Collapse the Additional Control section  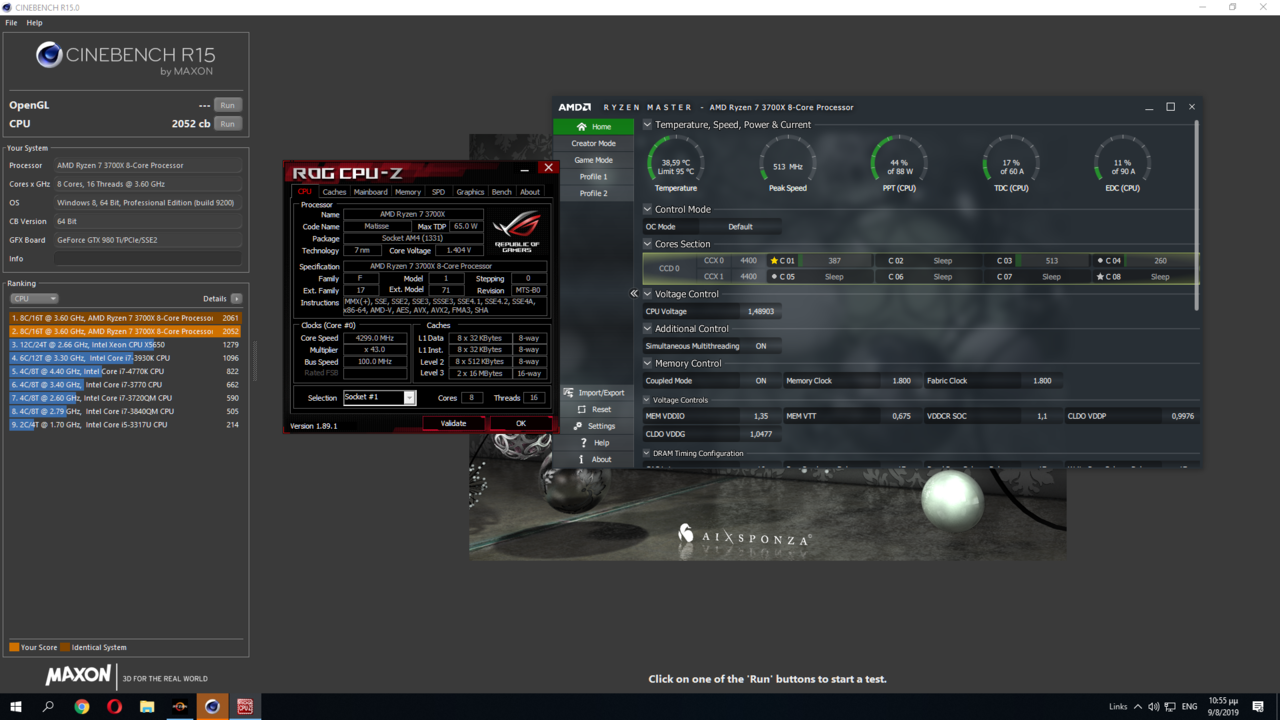[x=647, y=329]
